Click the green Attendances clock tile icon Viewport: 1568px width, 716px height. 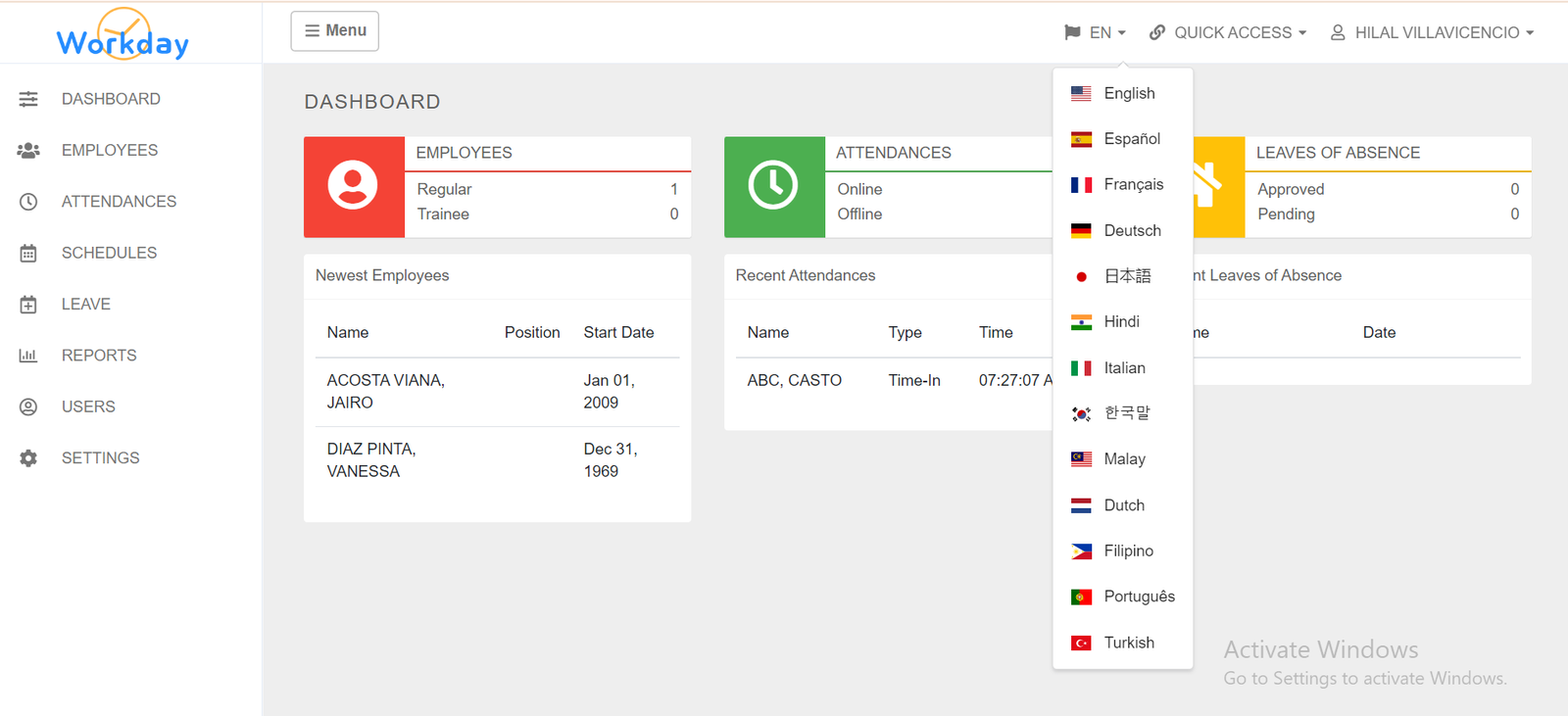[x=773, y=186]
